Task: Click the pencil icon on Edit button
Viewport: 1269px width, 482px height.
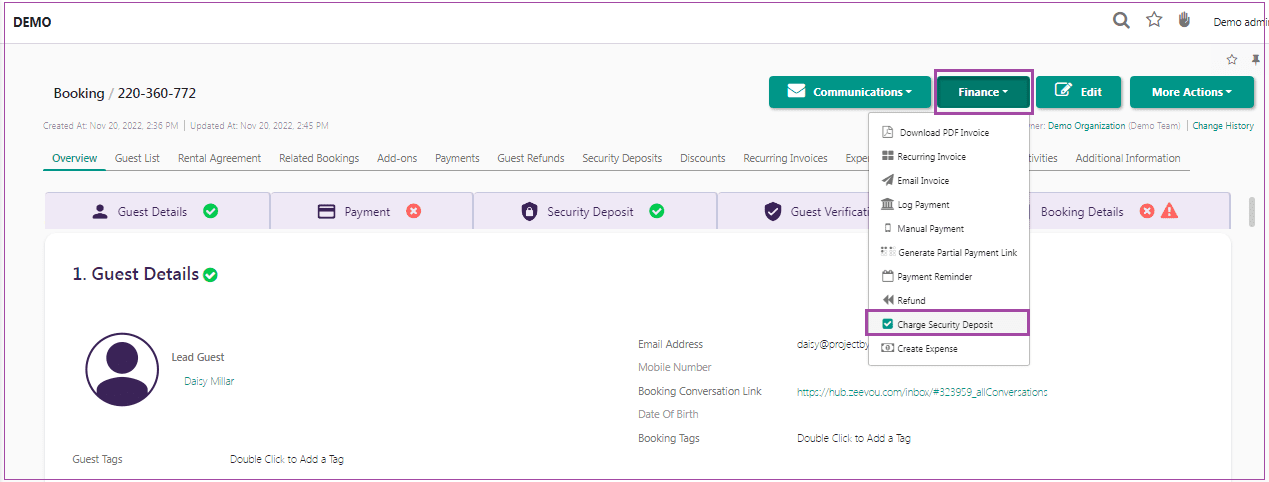Action: pyautogui.click(x=1063, y=91)
